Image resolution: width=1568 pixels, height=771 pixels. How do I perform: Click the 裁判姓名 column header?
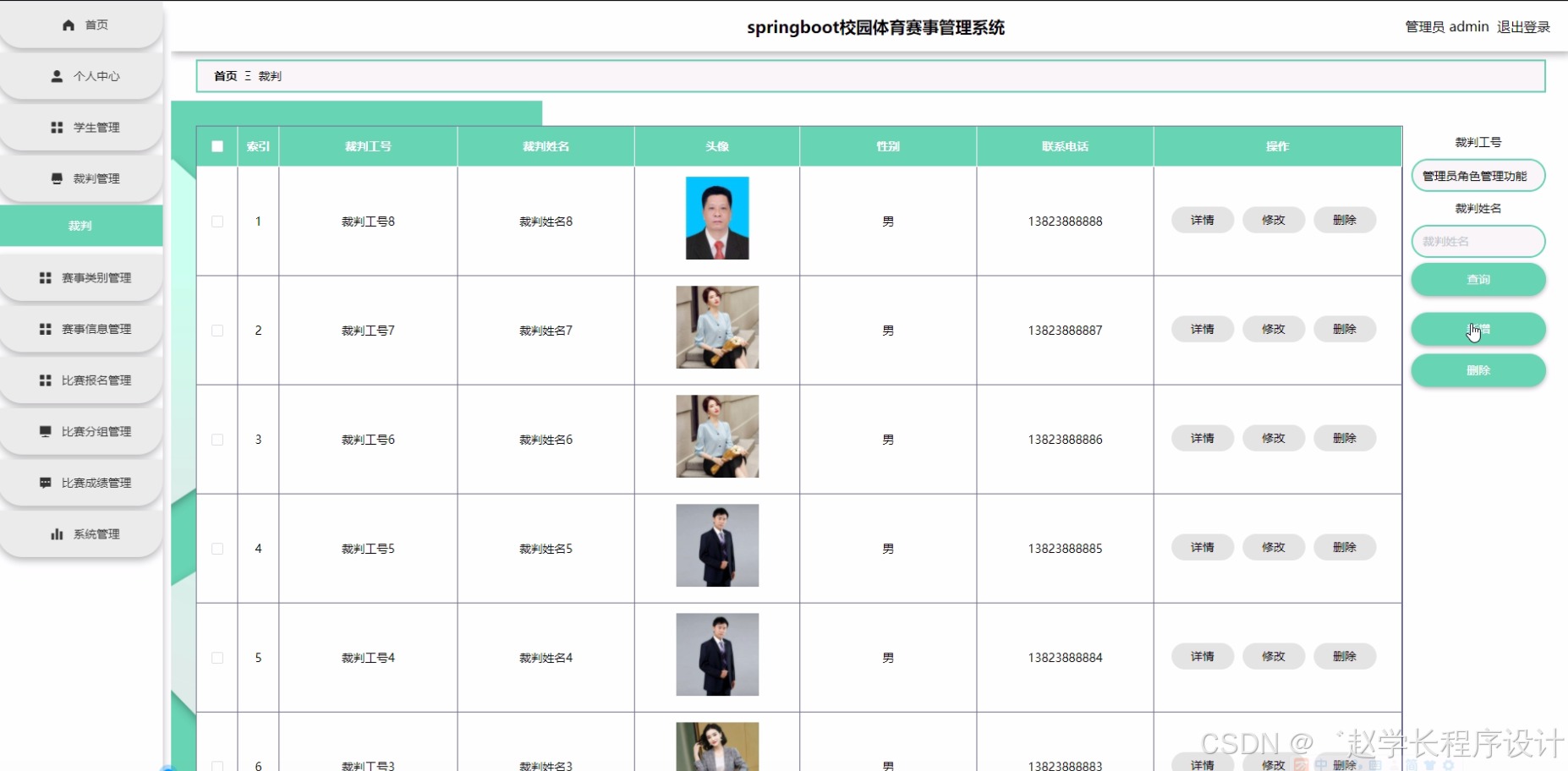pyautogui.click(x=546, y=146)
